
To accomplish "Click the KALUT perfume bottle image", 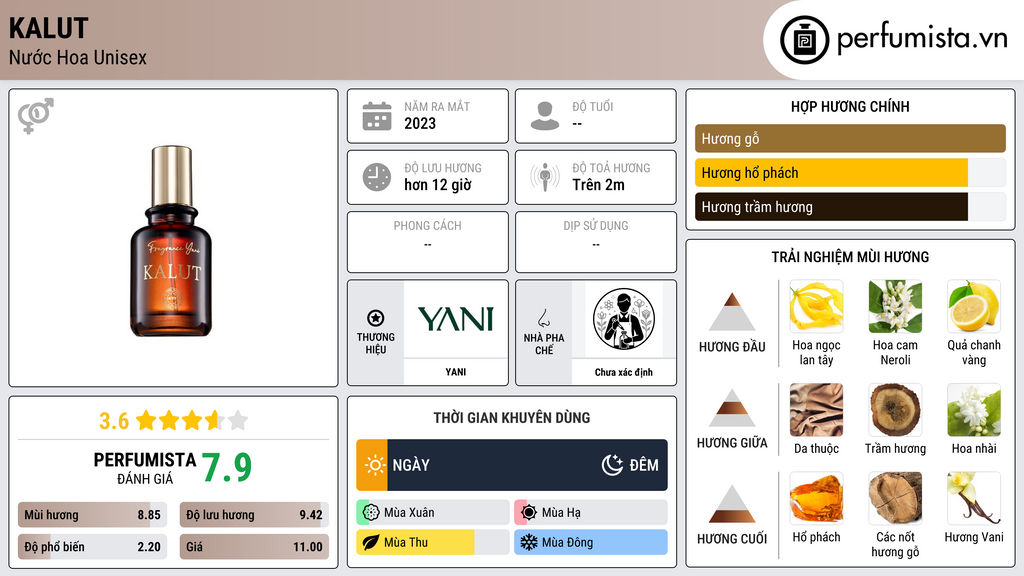I will (x=172, y=241).
